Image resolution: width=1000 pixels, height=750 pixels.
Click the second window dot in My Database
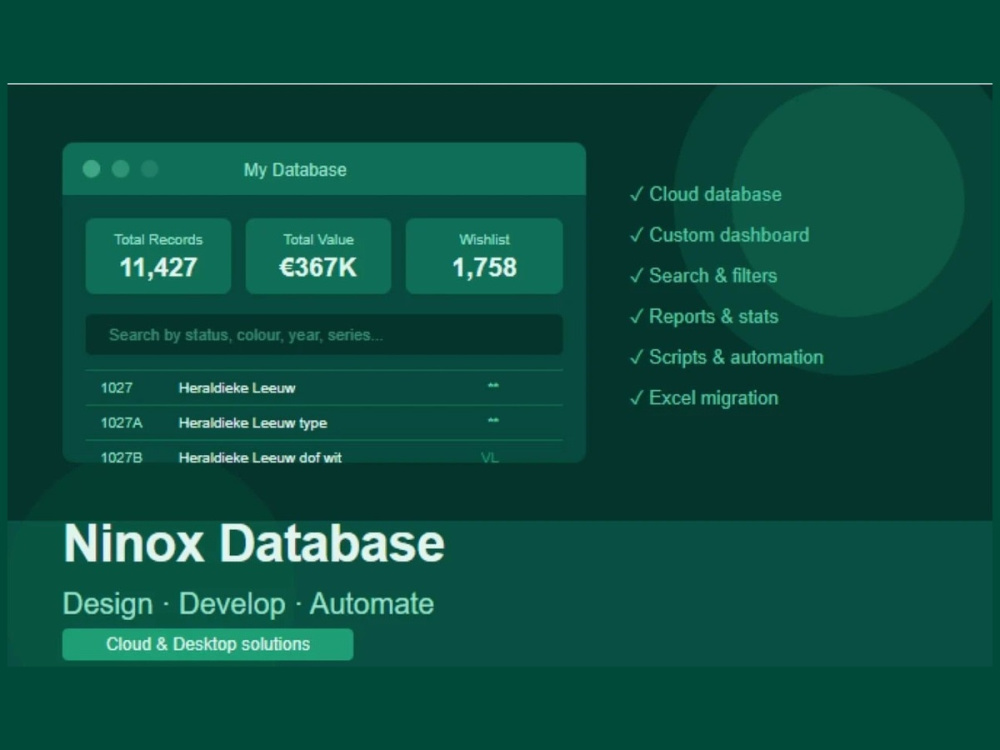coord(121,169)
